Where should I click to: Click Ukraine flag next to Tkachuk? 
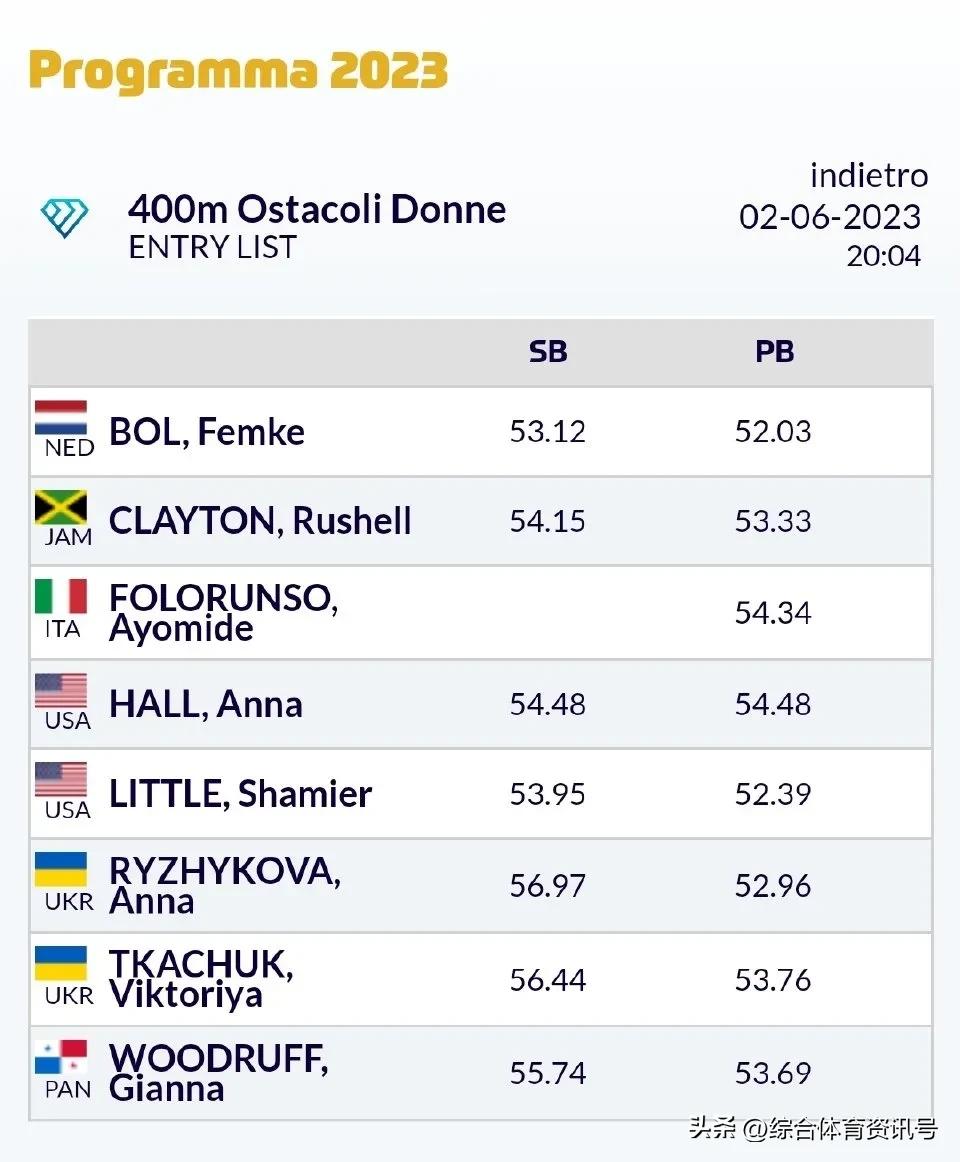pos(61,964)
